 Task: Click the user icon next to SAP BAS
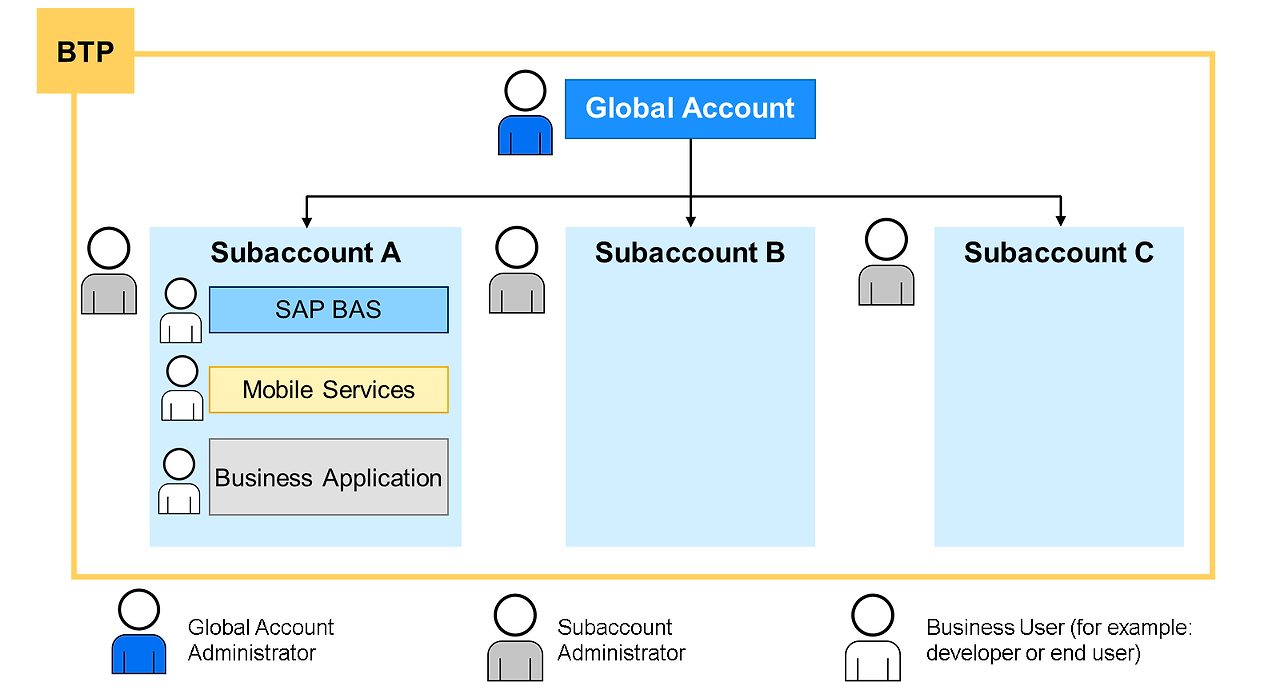pyautogui.click(x=181, y=311)
